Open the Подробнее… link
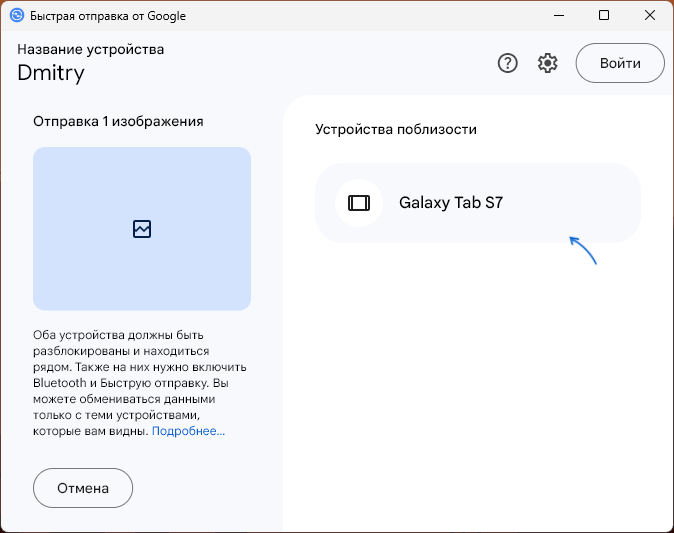674x533 pixels. pyautogui.click(x=188, y=431)
